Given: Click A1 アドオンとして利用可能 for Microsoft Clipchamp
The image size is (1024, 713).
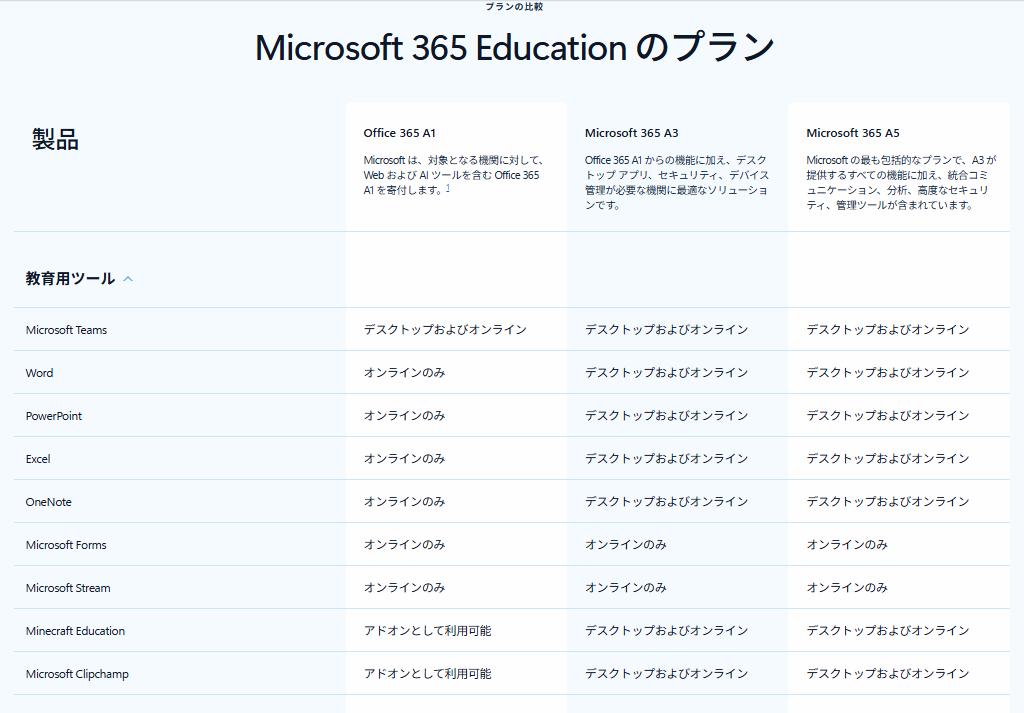Looking at the screenshot, I should tap(427, 674).
